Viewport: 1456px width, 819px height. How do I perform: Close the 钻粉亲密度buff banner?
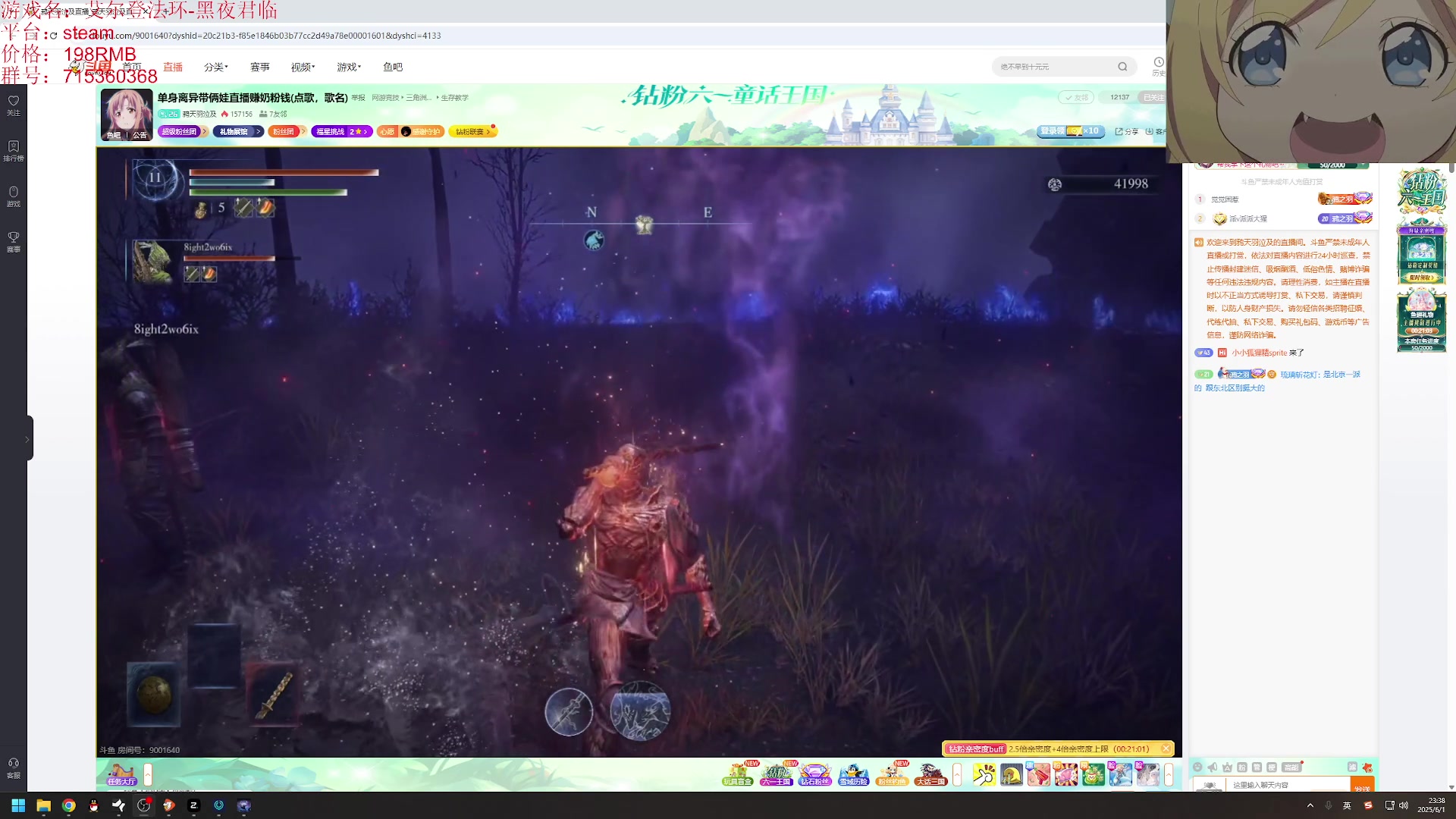point(1166,748)
